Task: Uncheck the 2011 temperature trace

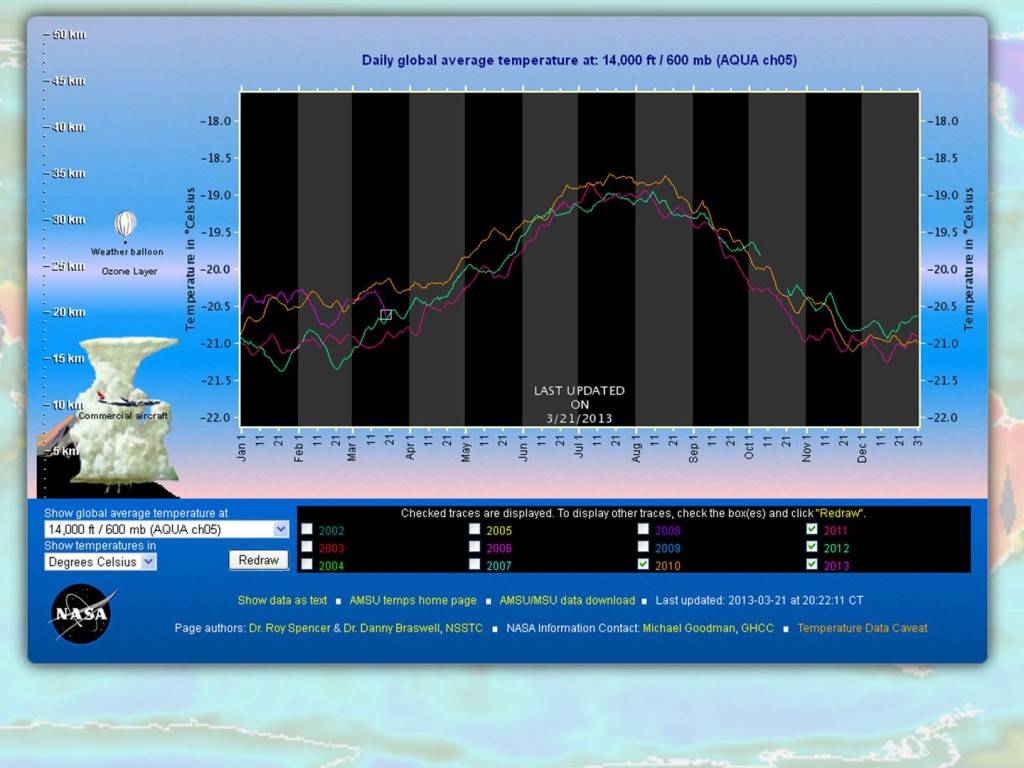Action: point(813,529)
